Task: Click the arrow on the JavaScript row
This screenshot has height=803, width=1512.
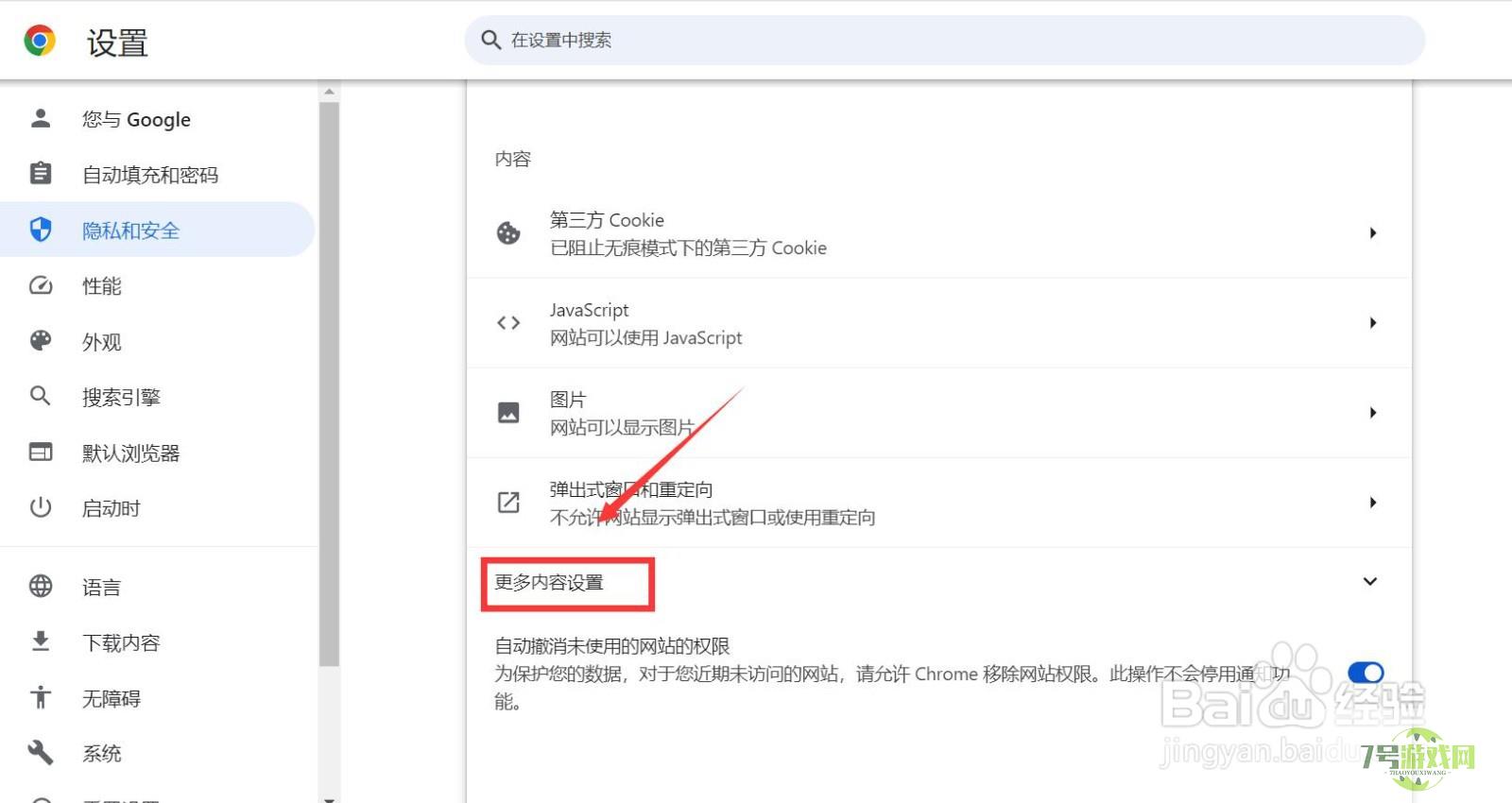Action: pyautogui.click(x=1372, y=323)
